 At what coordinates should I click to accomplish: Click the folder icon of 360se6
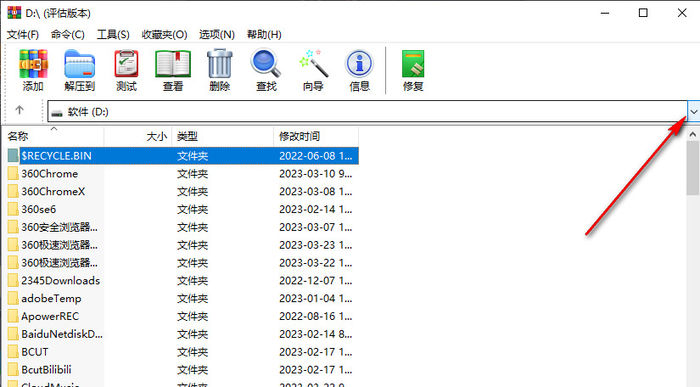point(13,209)
